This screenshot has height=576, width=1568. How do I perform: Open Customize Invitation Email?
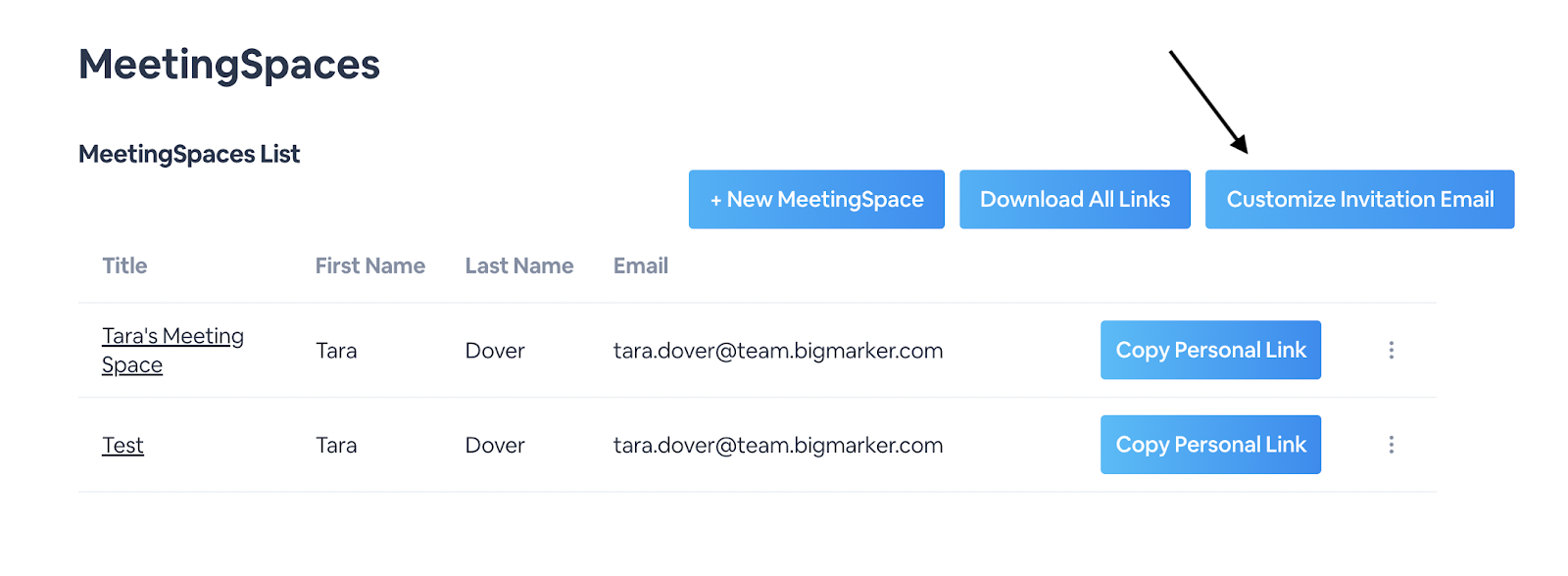pos(1360,200)
